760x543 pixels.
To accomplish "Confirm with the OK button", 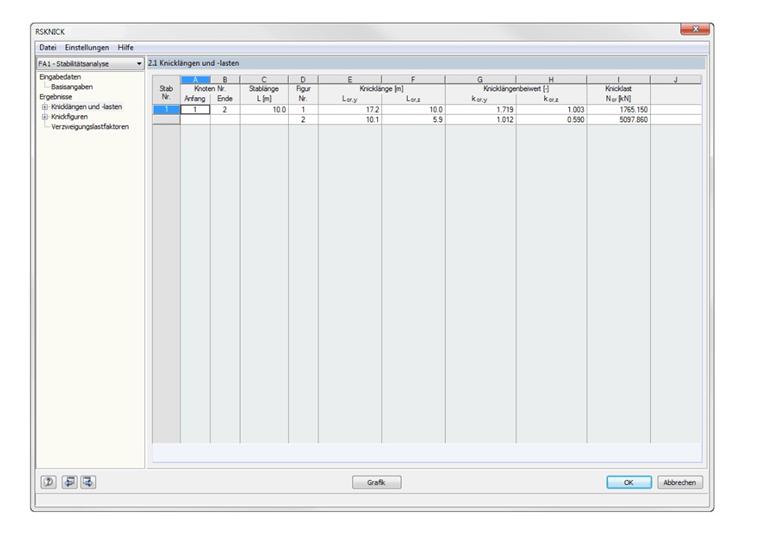I will pyautogui.click(x=629, y=482).
